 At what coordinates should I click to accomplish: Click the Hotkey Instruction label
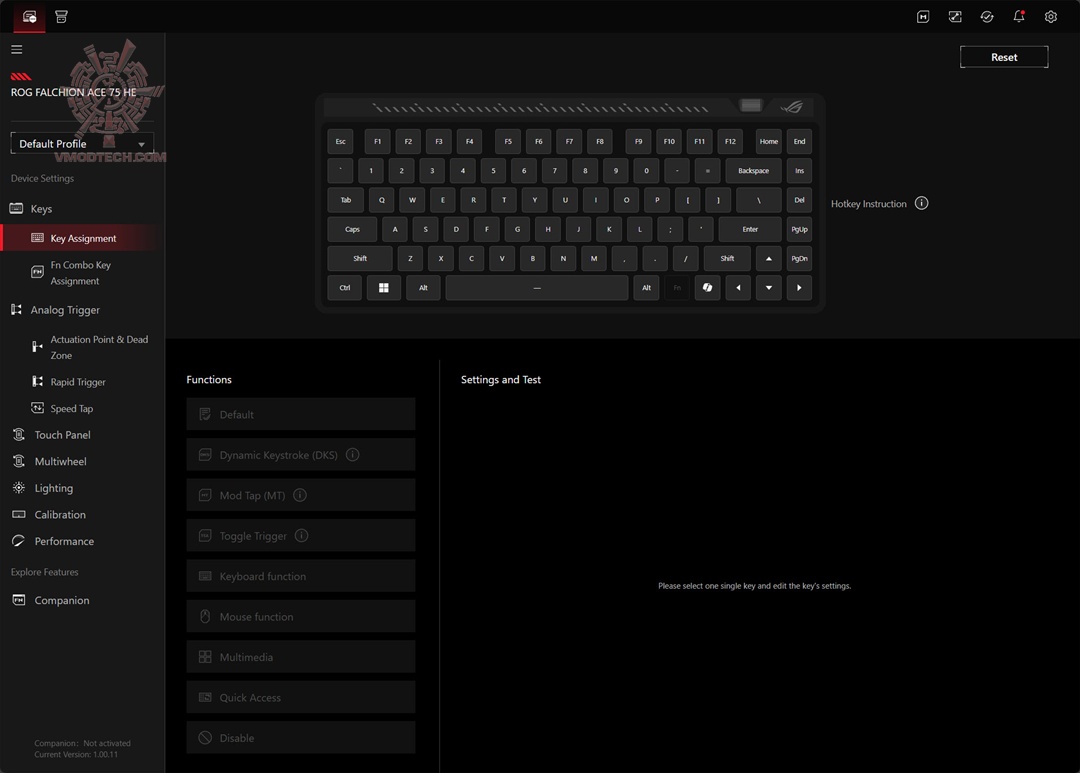[x=869, y=204]
